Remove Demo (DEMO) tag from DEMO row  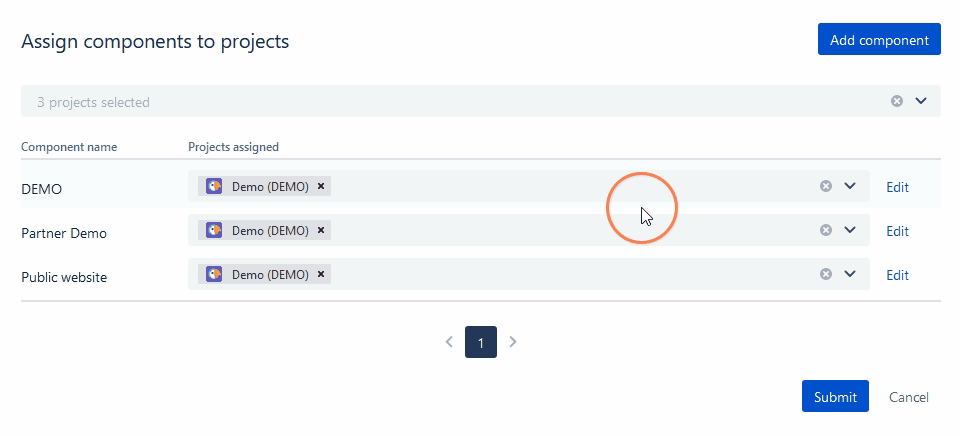click(320, 186)
